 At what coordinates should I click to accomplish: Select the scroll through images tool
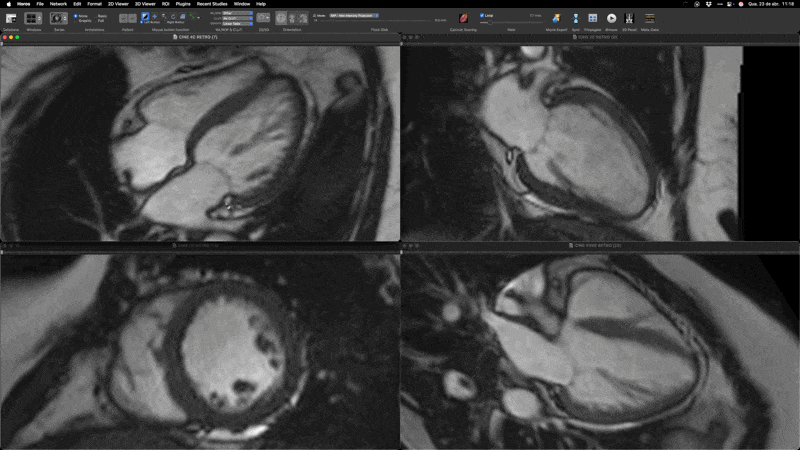(182, 17)
